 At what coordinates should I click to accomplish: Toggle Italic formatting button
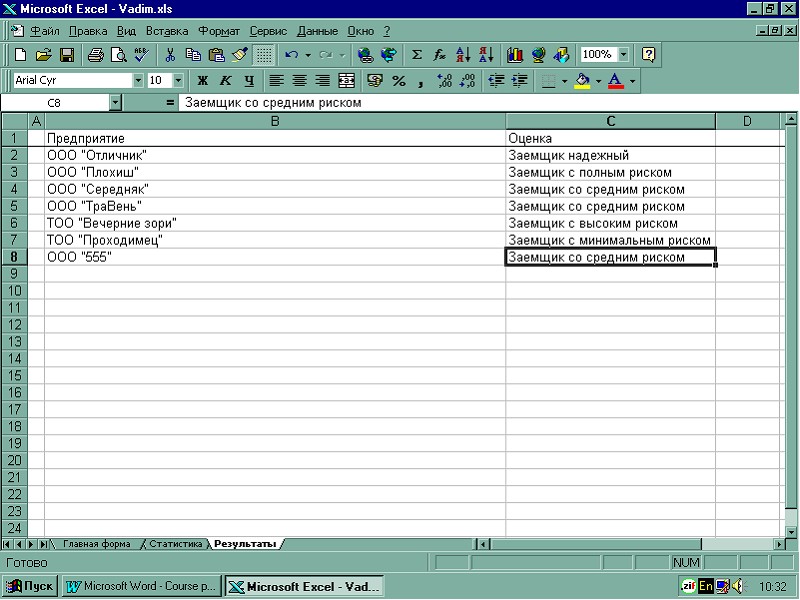click(x=225, y=80)
